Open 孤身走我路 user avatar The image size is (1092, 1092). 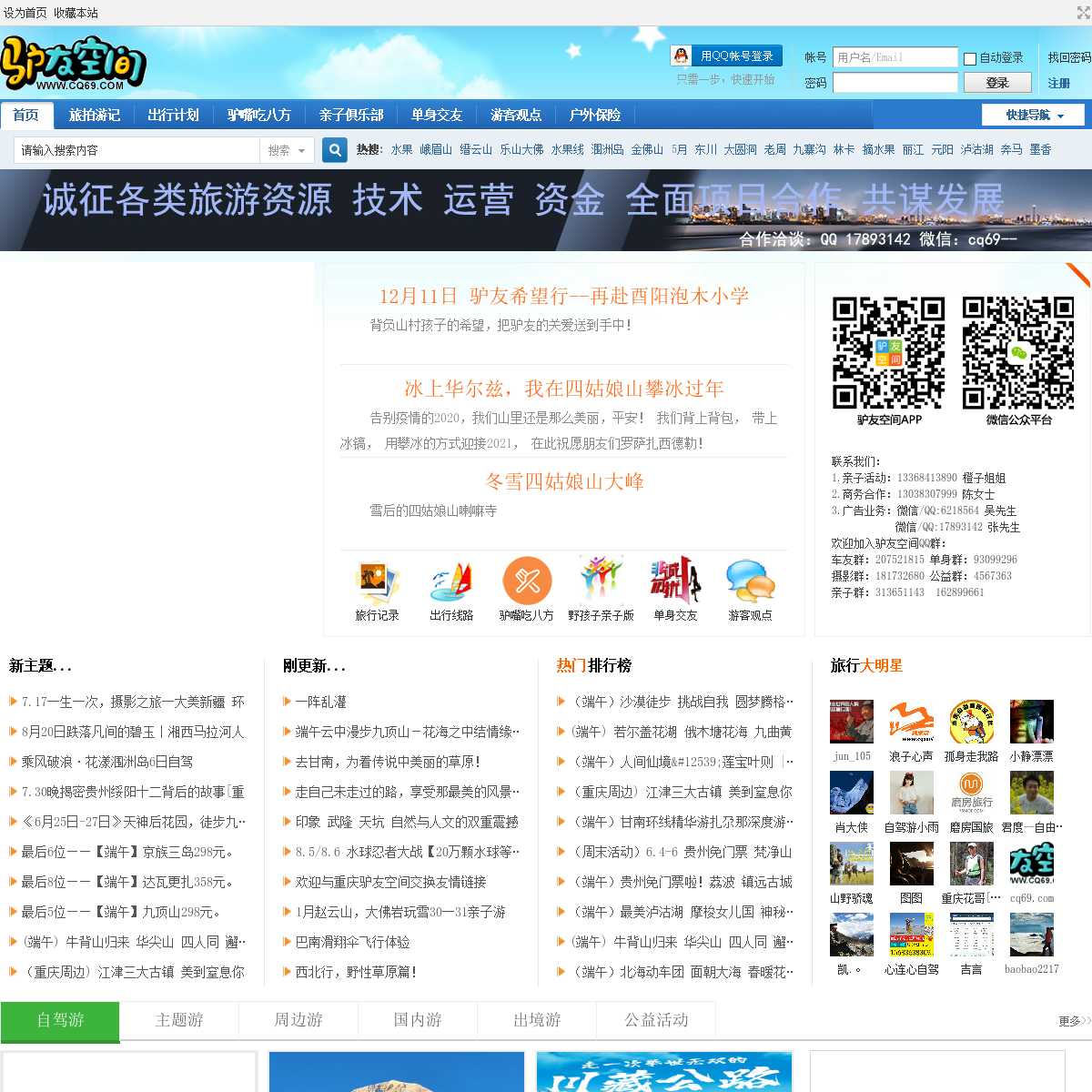pyautogui.click(x=971, y=722)
